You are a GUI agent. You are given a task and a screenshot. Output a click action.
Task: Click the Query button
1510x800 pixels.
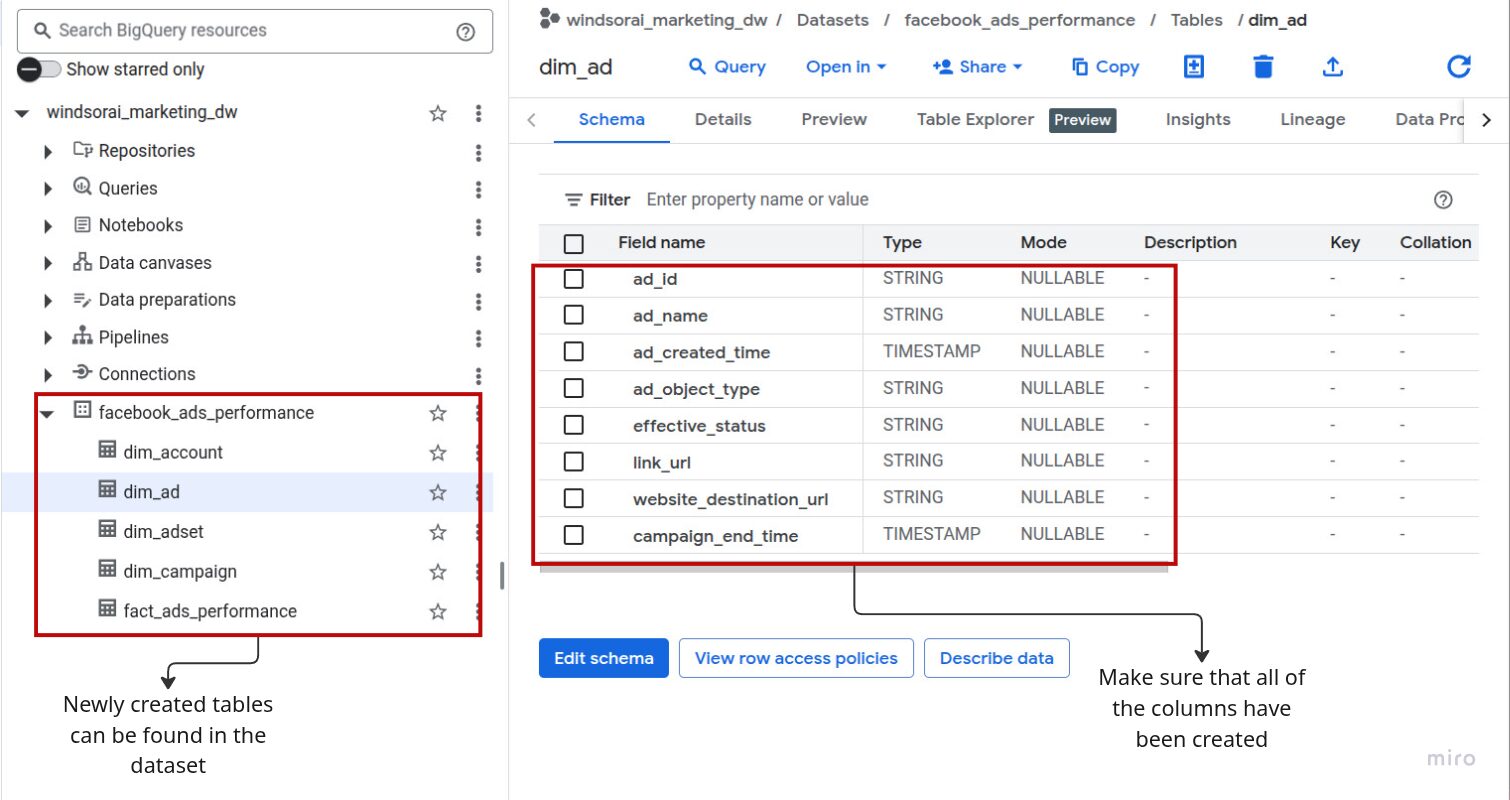pos(727,67)
